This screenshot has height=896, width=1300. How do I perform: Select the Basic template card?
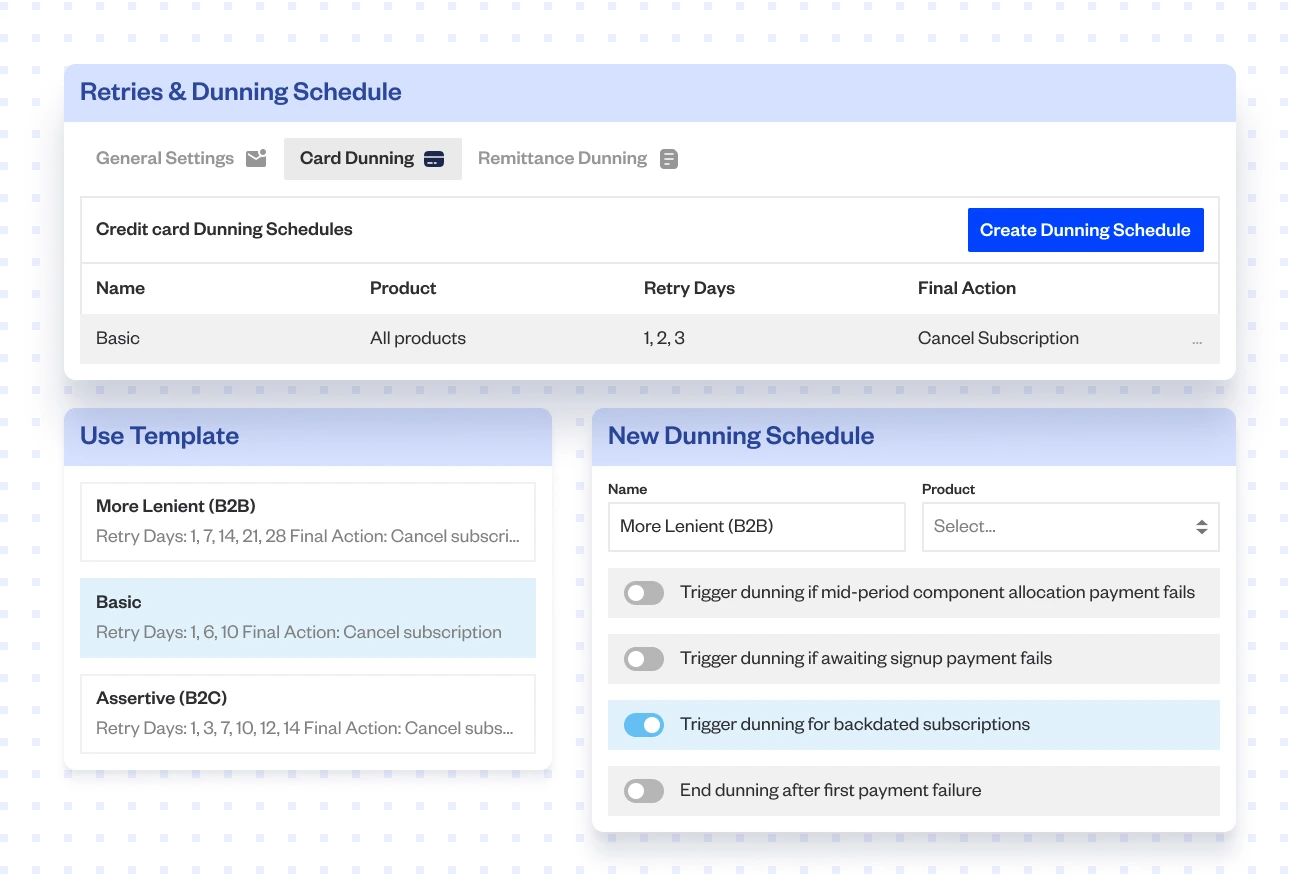coord(307,617)
